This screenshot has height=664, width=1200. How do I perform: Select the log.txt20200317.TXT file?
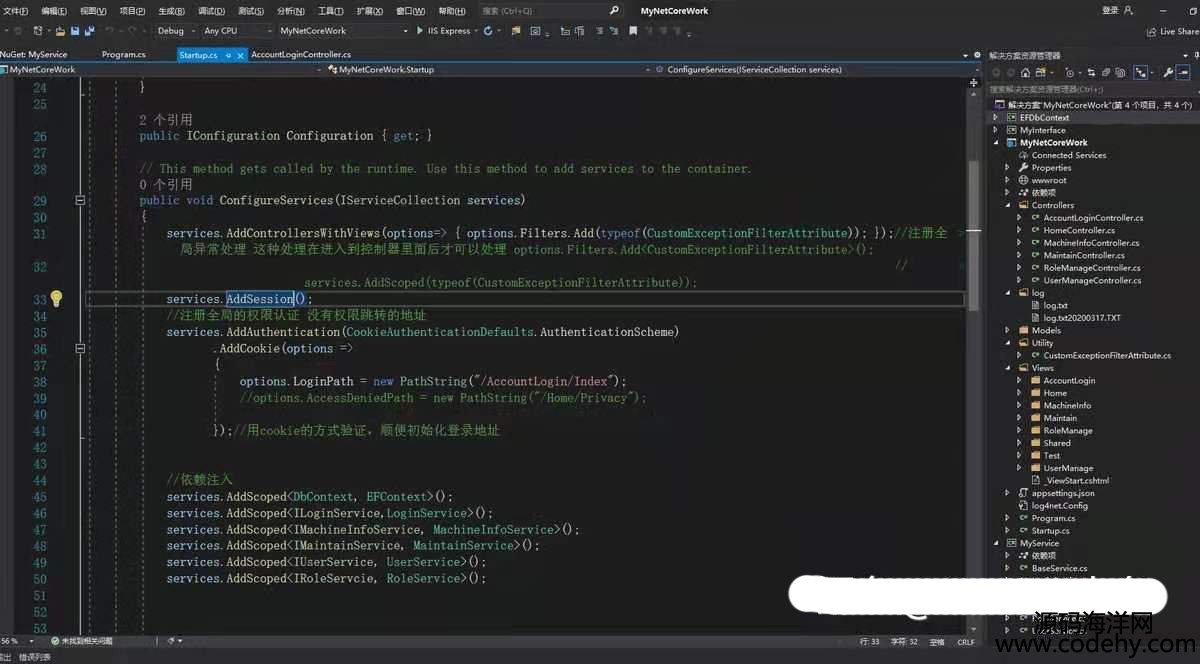coord(1082,318)
